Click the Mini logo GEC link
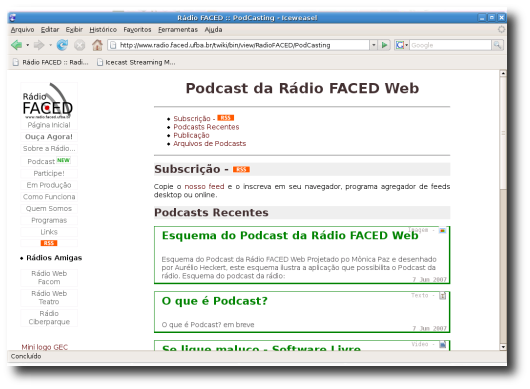 pos(45,347)
